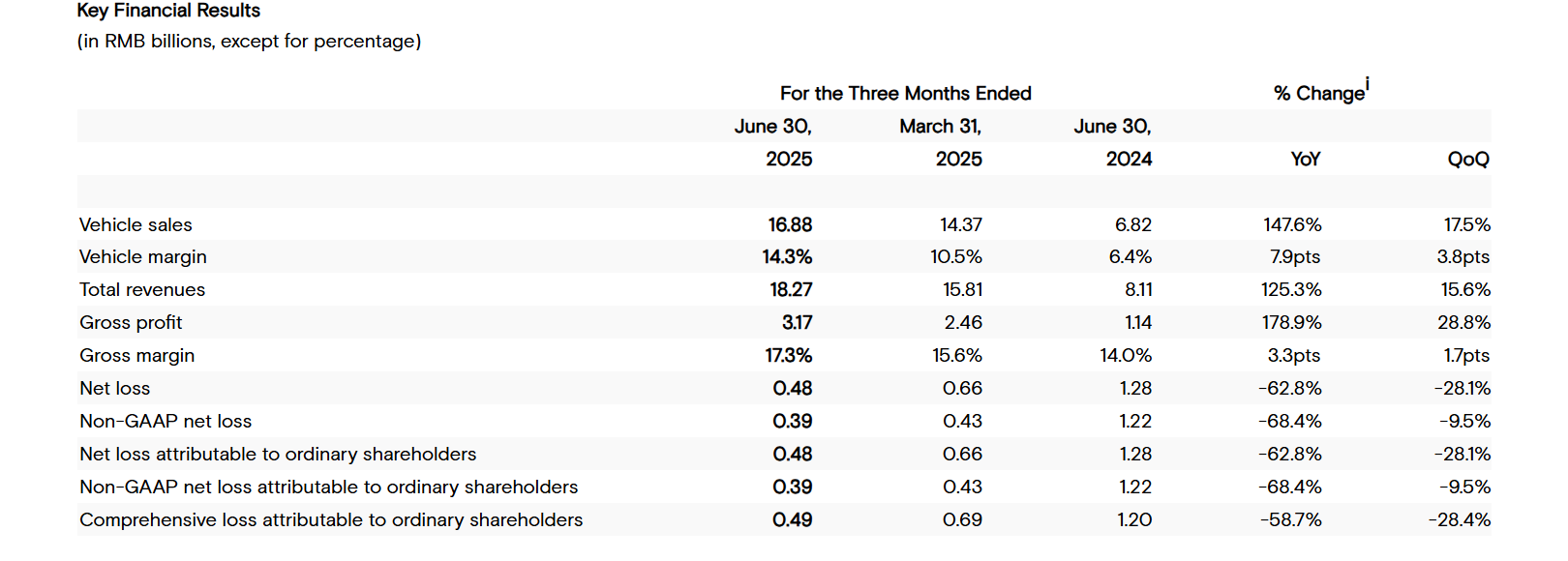Select the Gross margin row label
The height and width of the screenshot is (561, 1568).
coord(136,356)
